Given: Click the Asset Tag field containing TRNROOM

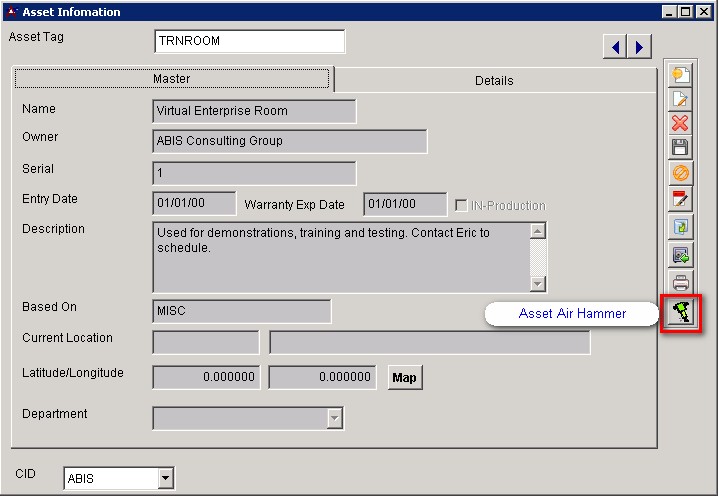Looking at the screenshot, I should (249, 41).
